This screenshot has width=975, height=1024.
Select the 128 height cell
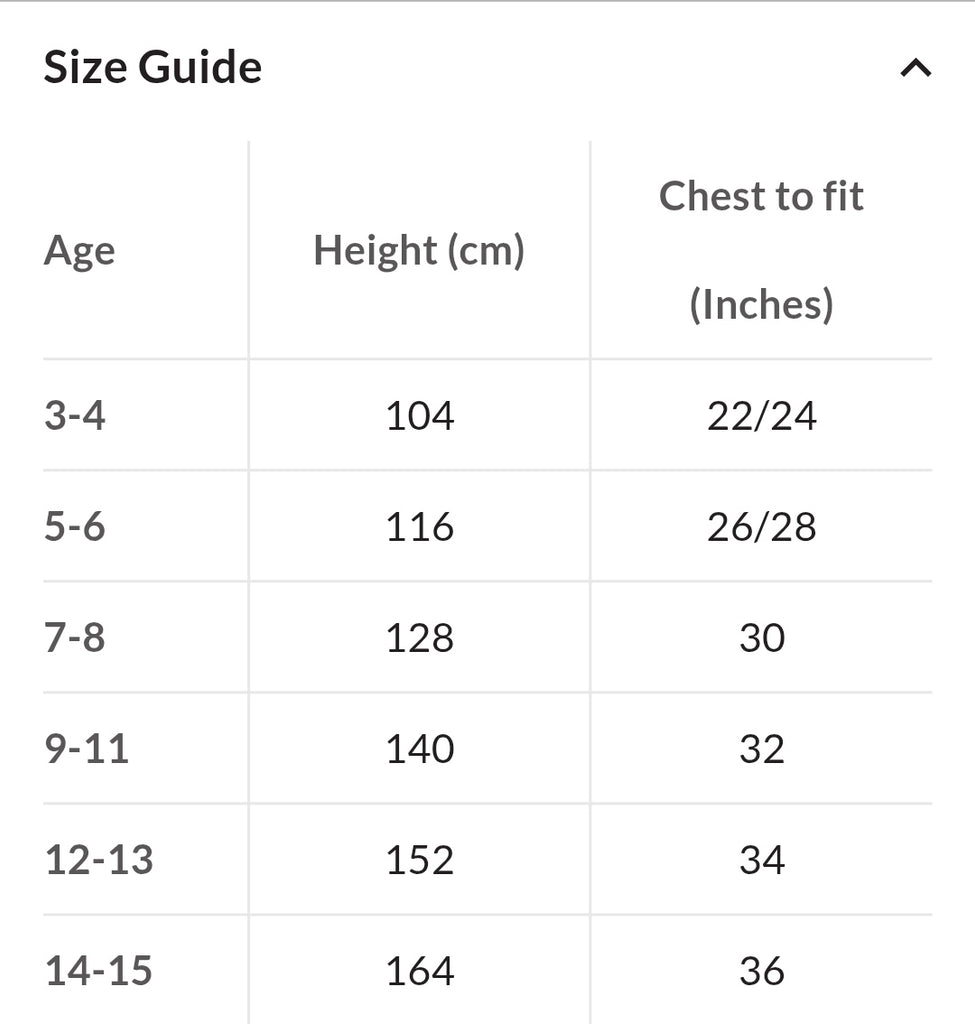pos(419,637)
